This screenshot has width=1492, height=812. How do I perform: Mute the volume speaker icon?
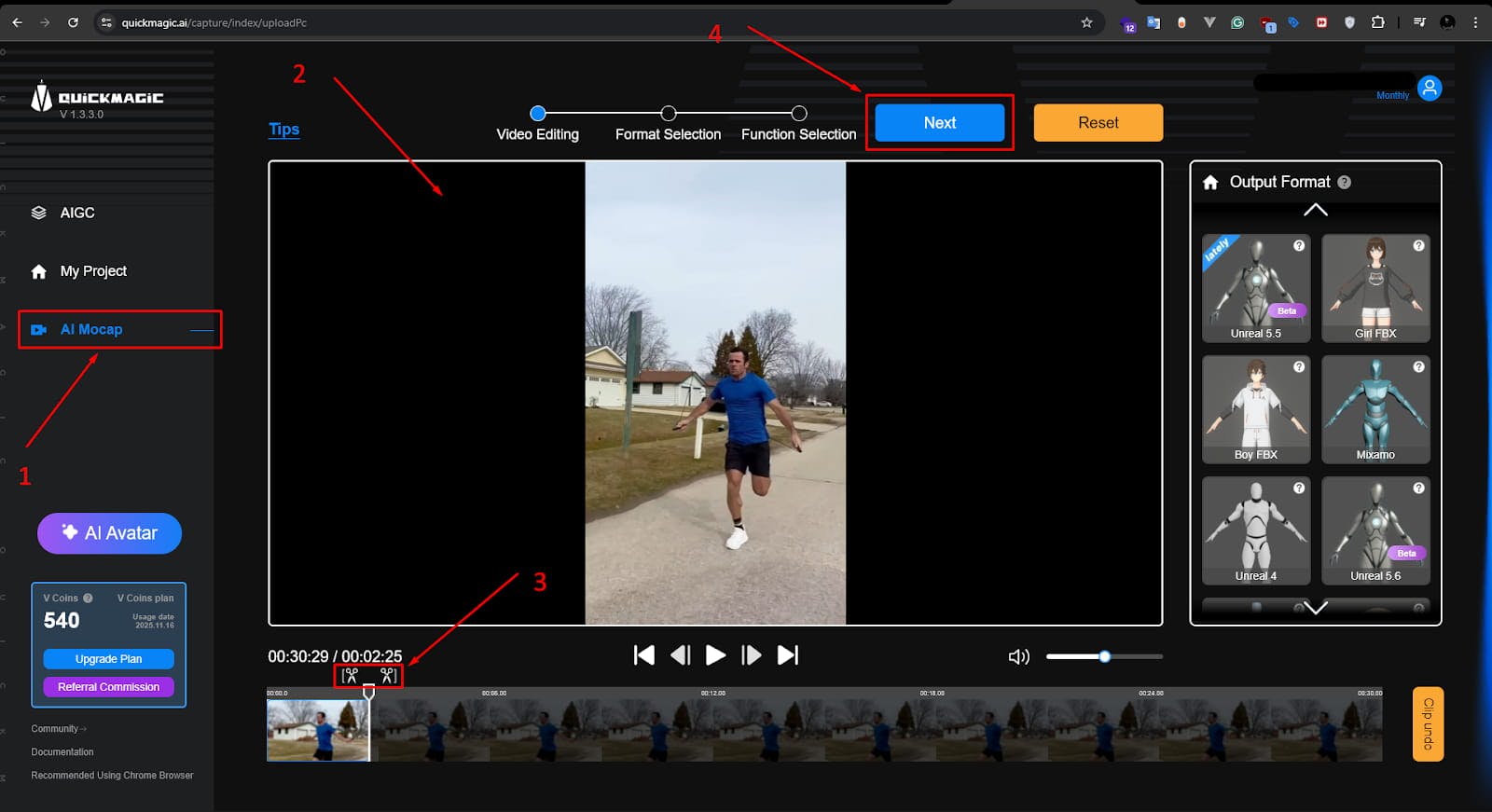coord(1019,657)
